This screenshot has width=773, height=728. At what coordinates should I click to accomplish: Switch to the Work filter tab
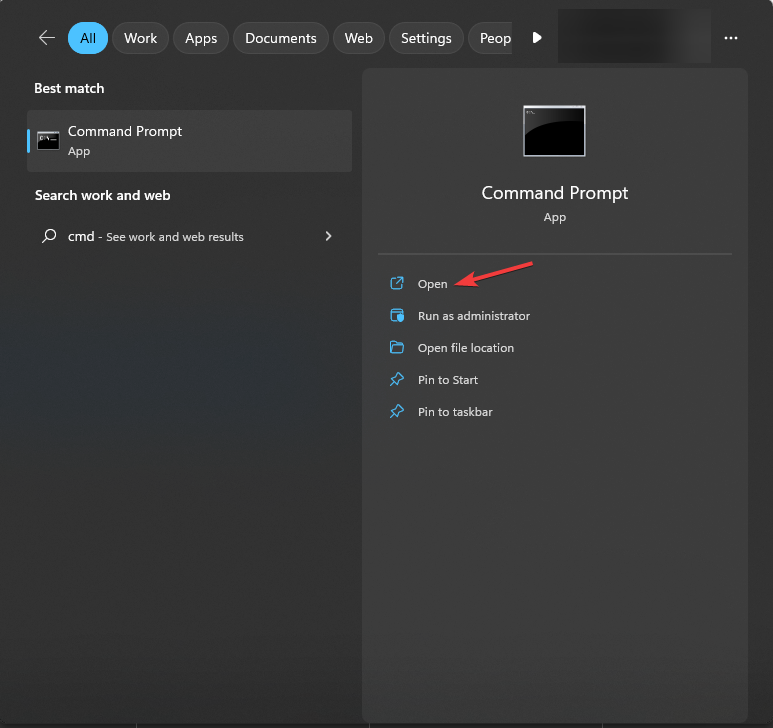click(141, 38)
